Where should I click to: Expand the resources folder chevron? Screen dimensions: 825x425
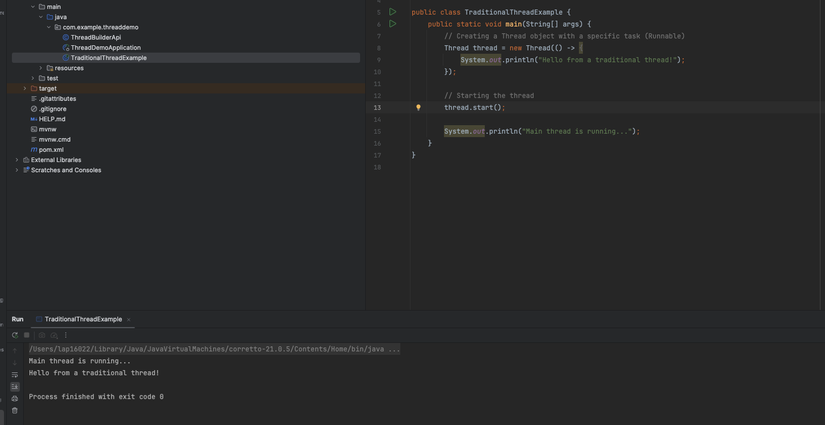tap(41, 68)
